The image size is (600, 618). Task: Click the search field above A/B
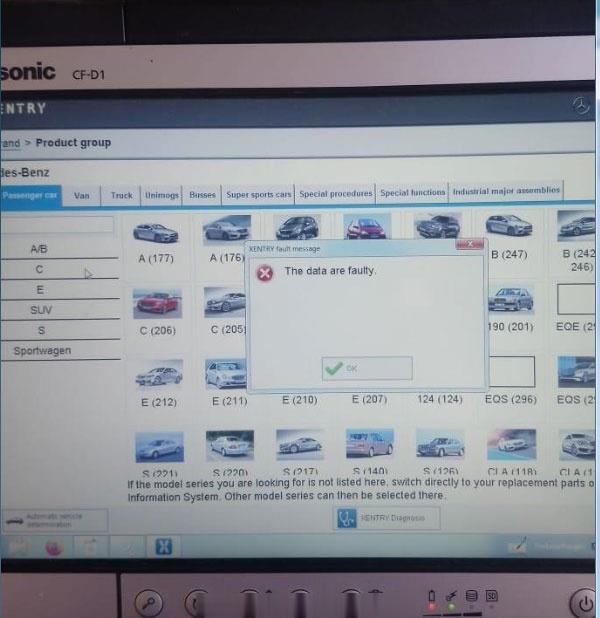(x=58, y=225)
